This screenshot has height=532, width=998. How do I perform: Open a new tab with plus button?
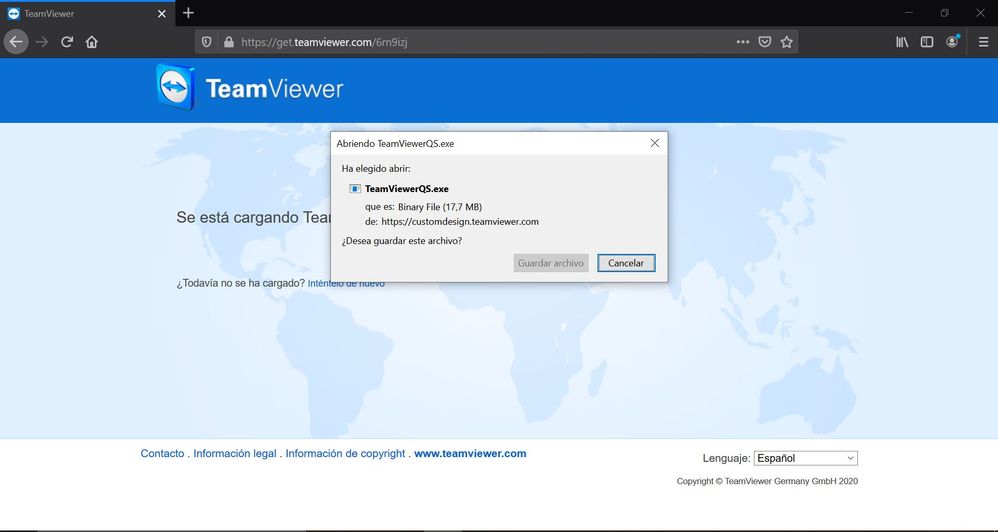(x=188, y=13)
